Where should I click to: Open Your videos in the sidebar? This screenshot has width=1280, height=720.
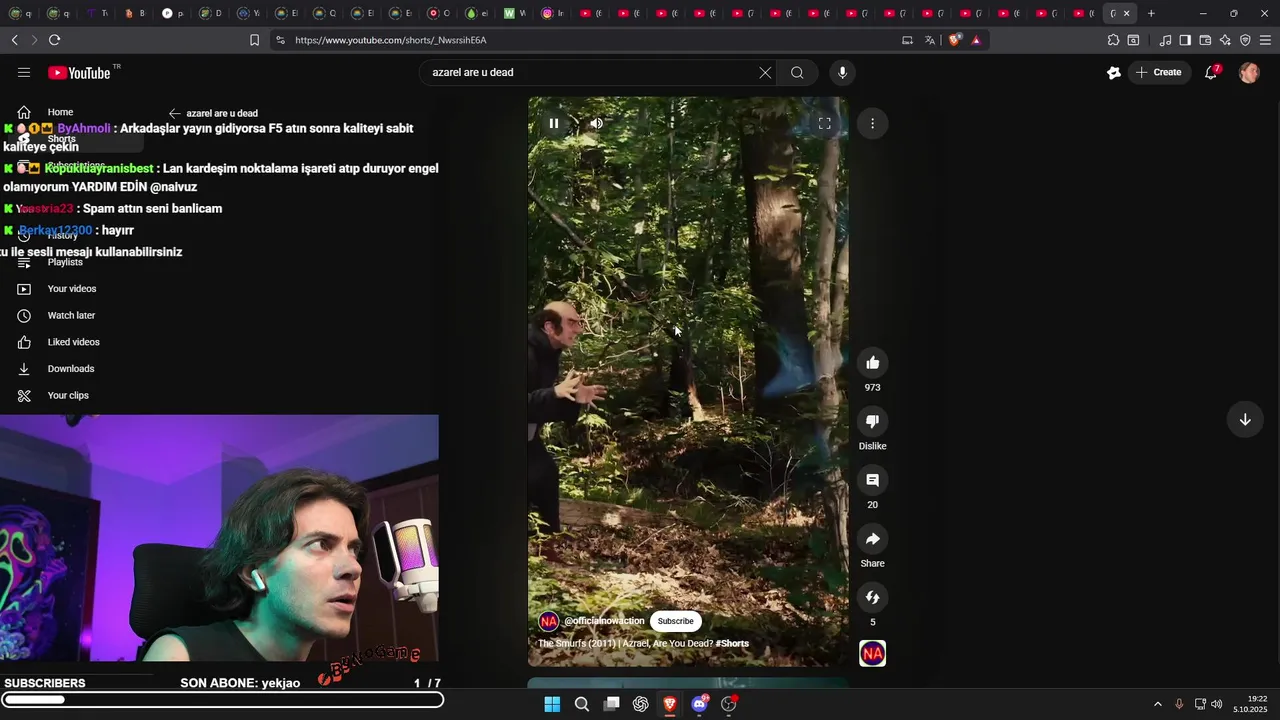click(x=71, y=289)
